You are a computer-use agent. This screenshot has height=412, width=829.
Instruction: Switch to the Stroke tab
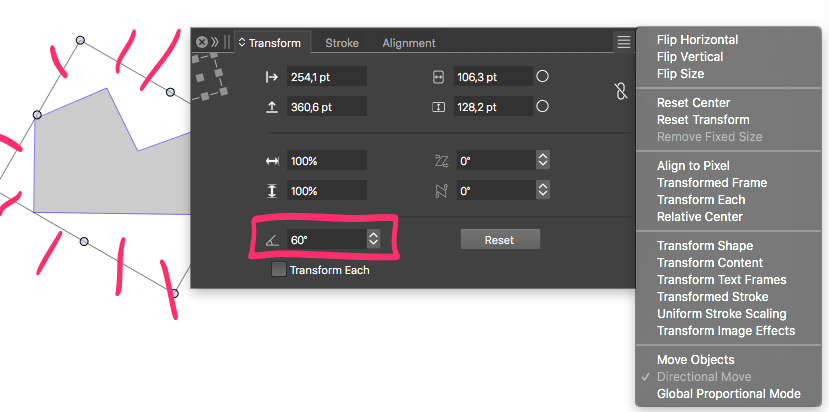(x=343, y=43)
